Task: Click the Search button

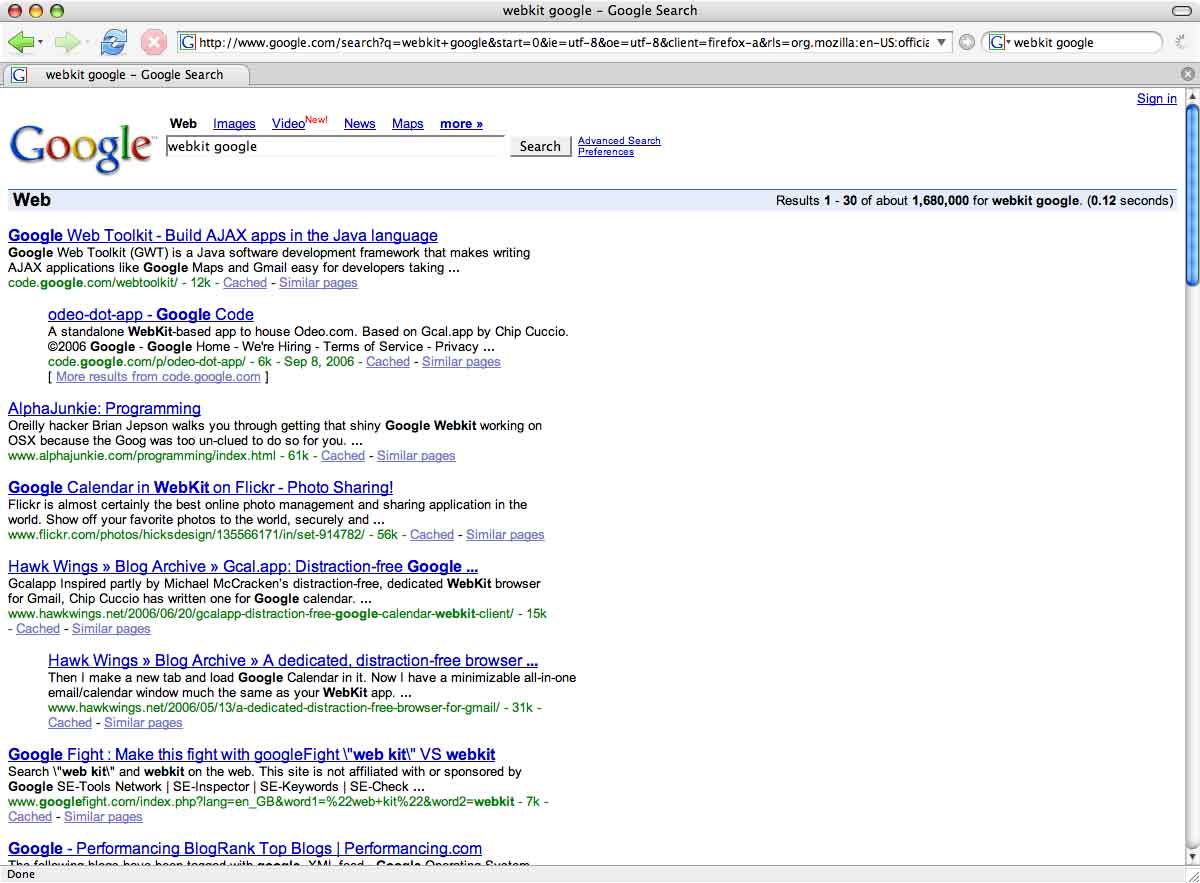Action: (x=540, y=146)
